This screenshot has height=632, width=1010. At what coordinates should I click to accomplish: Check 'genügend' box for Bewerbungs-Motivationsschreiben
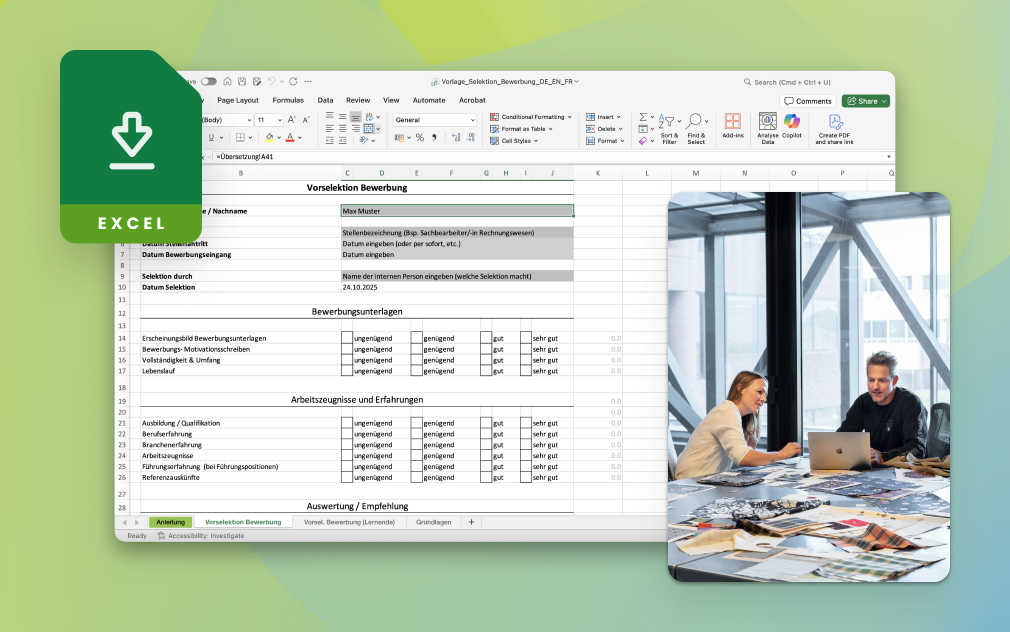coord(416,349)
